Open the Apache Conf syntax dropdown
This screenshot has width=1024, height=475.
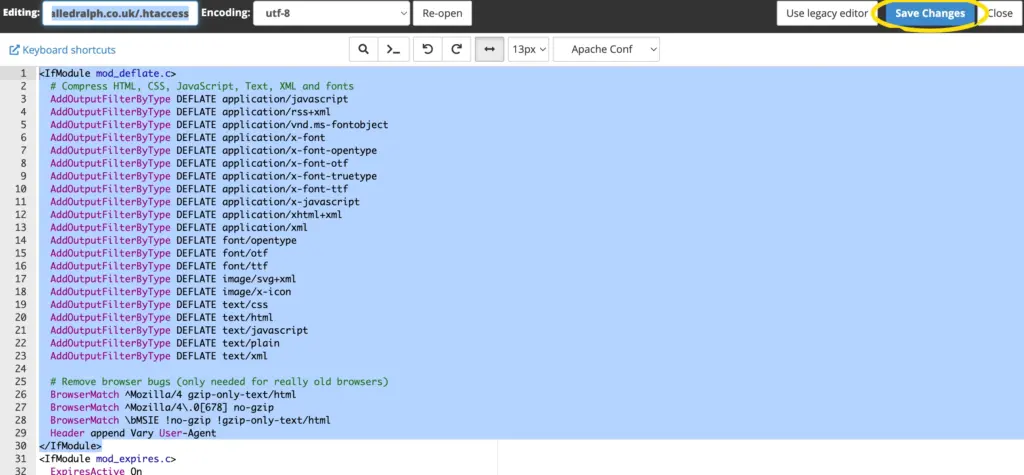coord(606,49)
